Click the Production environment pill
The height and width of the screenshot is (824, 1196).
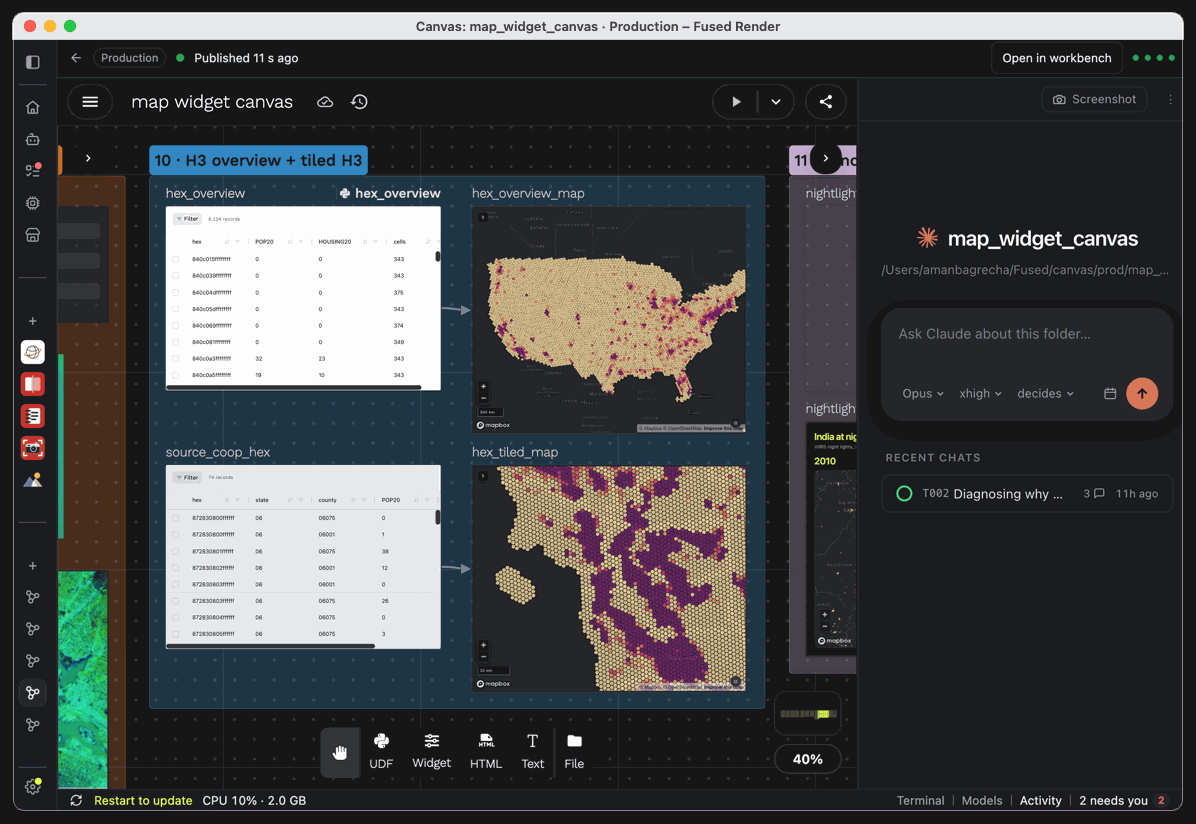(129, 58)
